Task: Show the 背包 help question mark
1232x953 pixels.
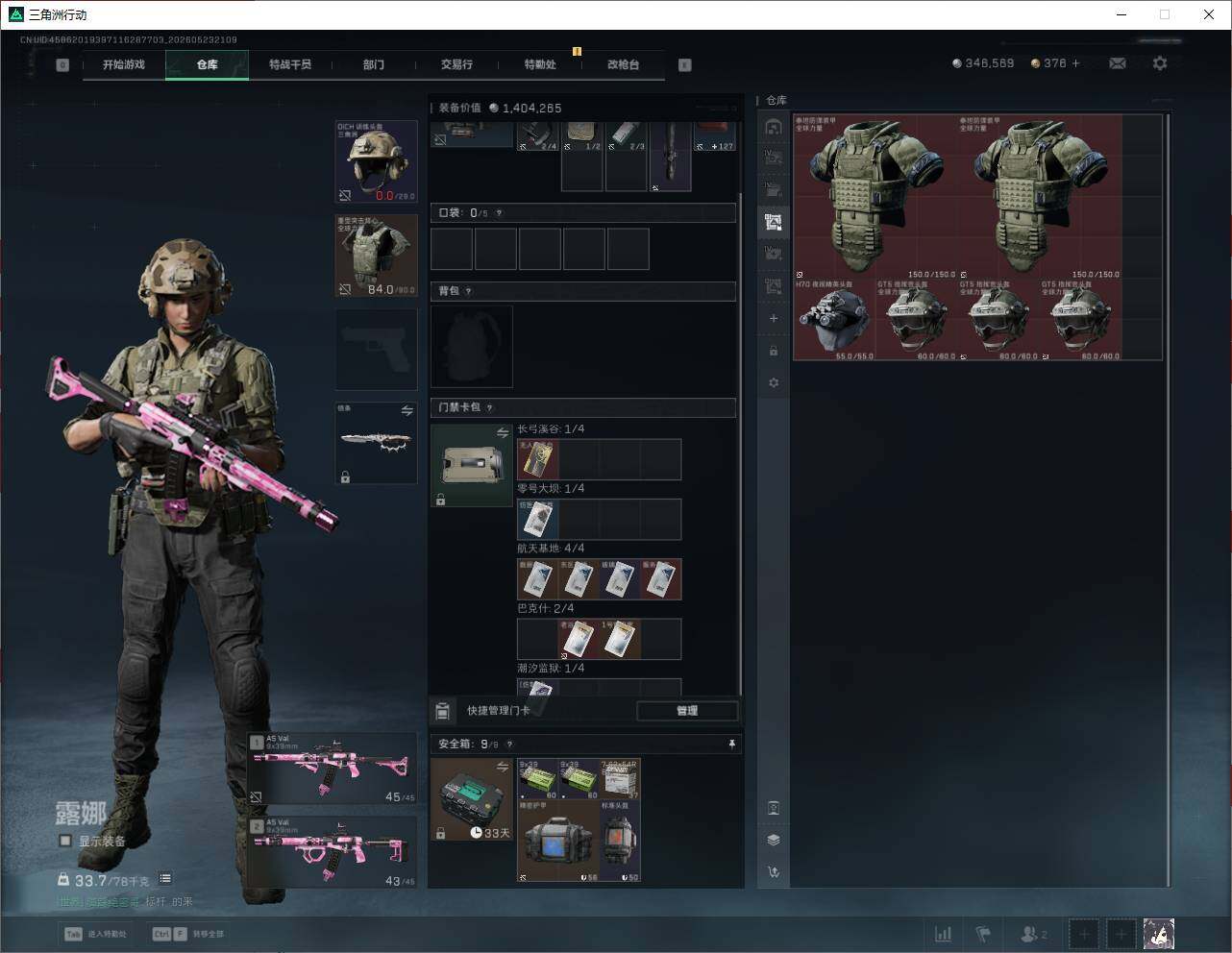Action: [469, 291]
